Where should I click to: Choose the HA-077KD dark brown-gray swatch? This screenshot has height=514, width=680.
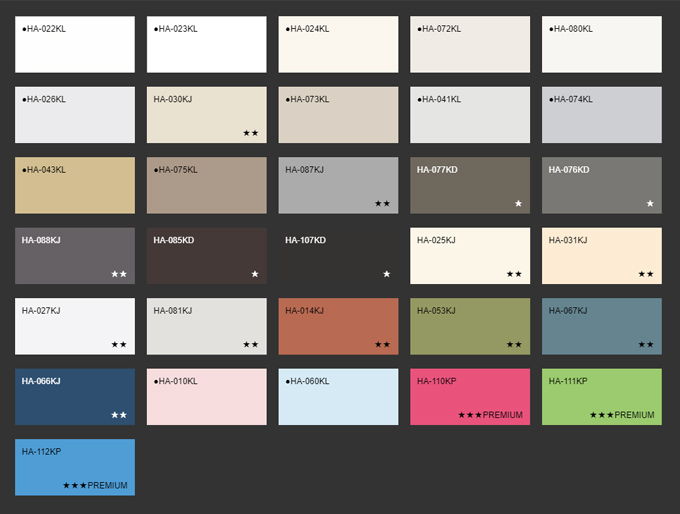[x=470, y=185]
